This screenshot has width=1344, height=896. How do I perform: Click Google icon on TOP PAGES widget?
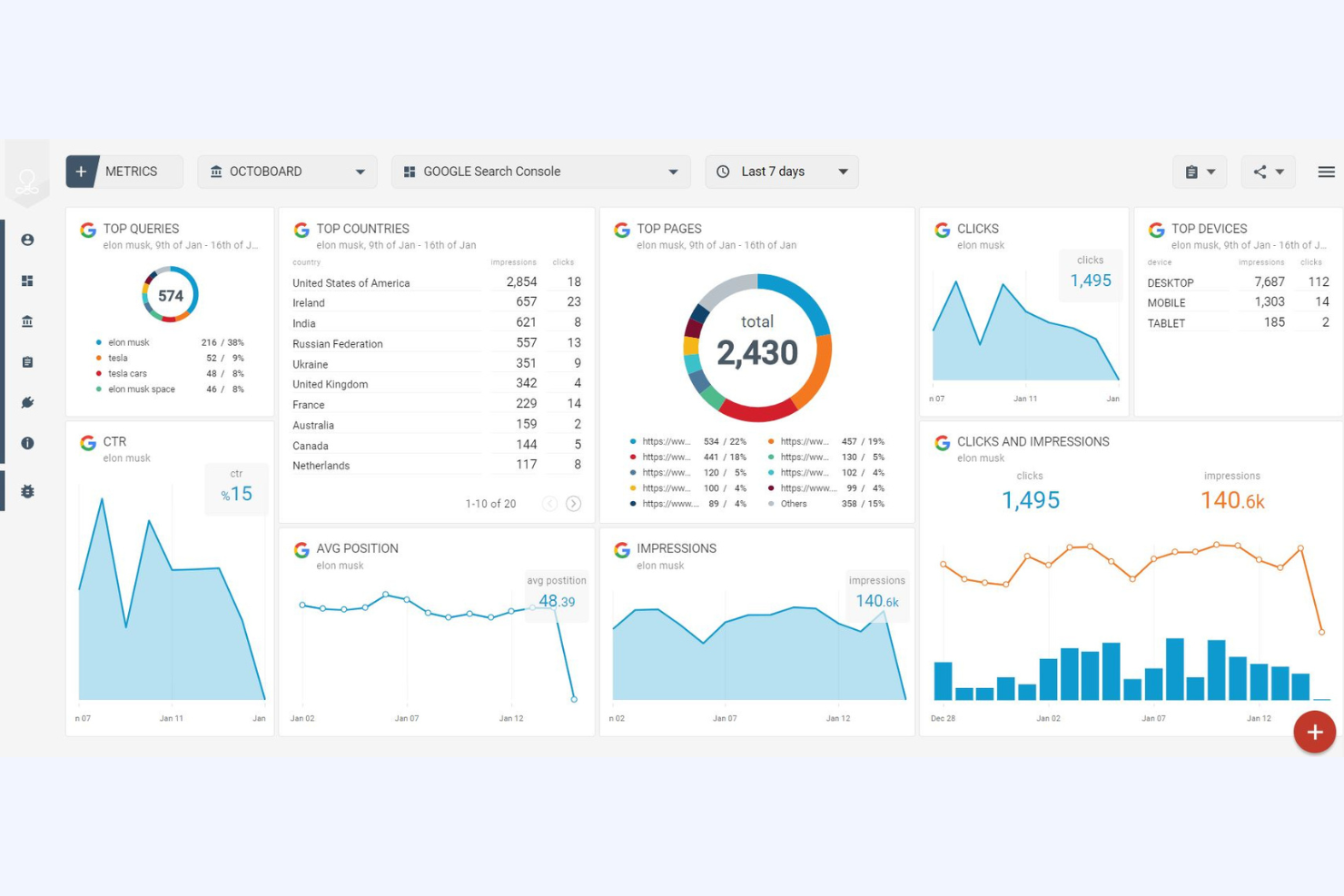tap(622, 230)
